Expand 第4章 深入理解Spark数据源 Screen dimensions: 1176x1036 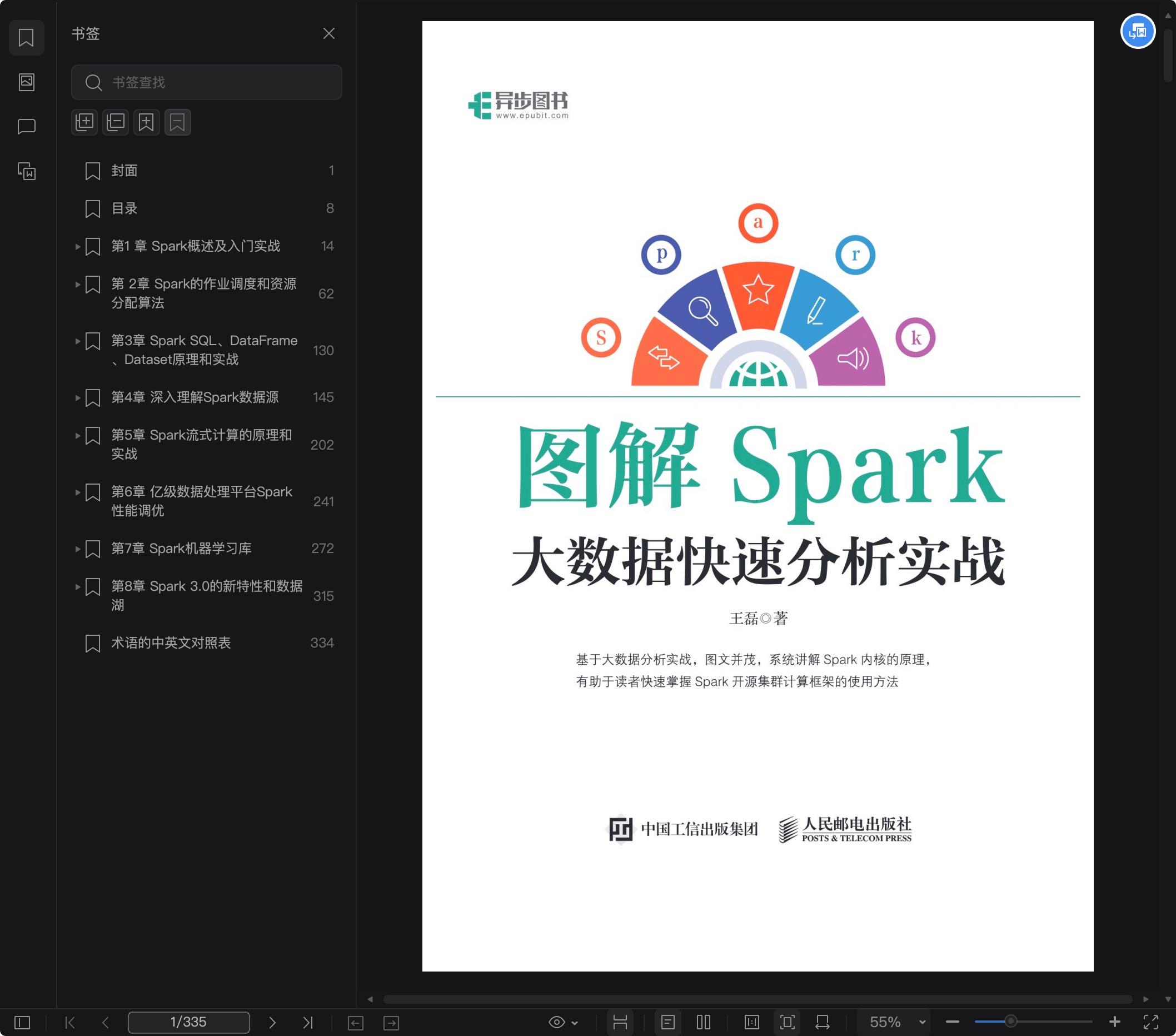77,397
